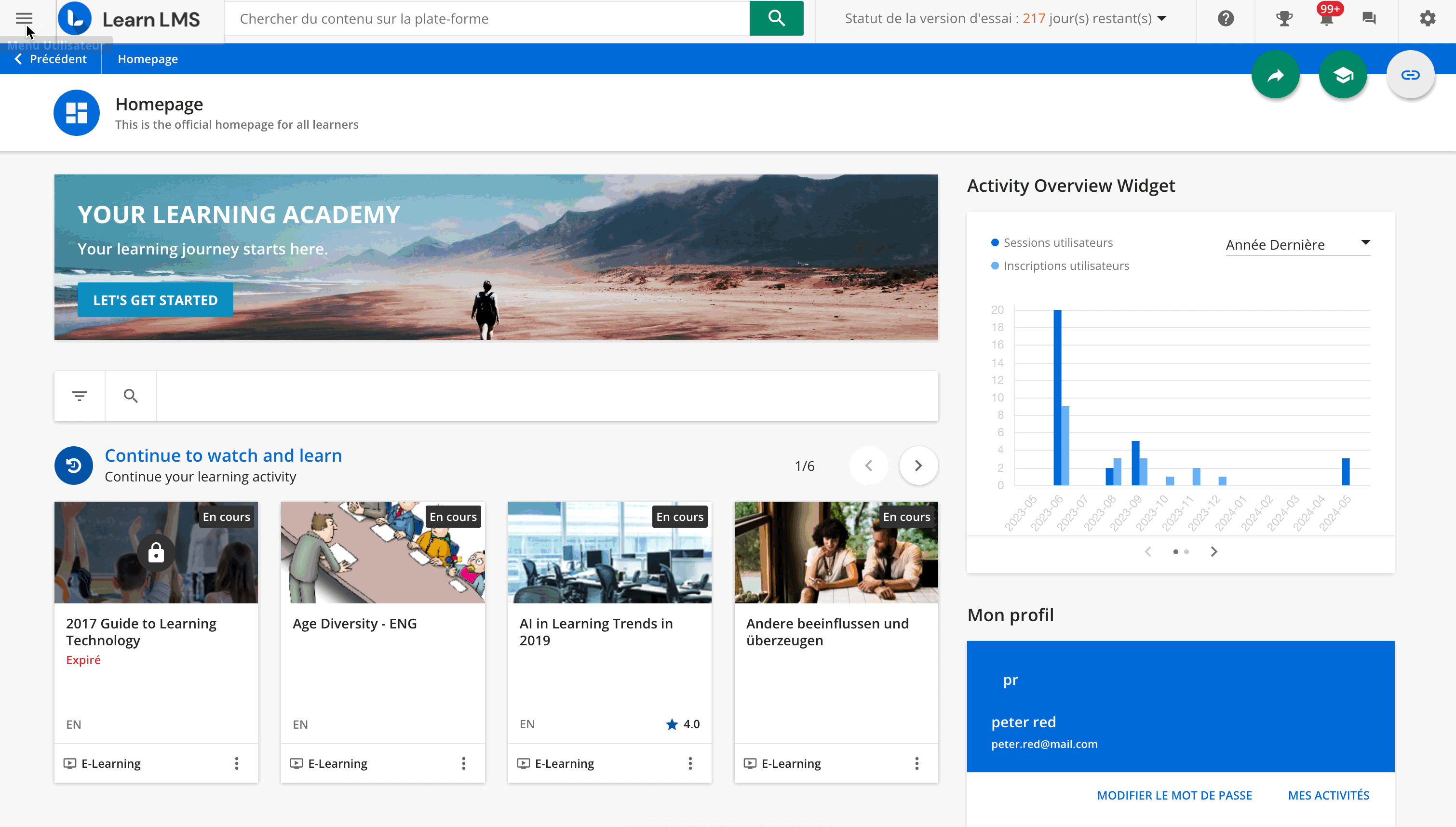Open the filter icon in catalog bar
Screen dimensions: 1456x827
point(80,396)
